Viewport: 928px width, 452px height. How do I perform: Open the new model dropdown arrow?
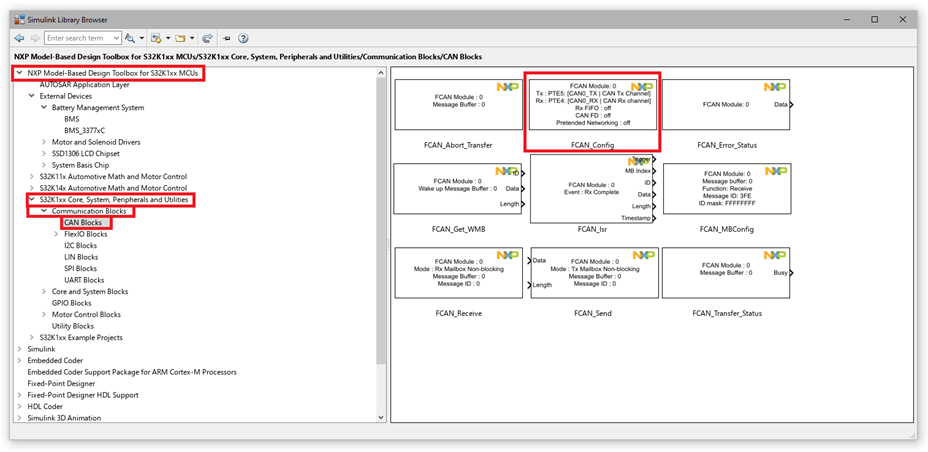(168, 38)
